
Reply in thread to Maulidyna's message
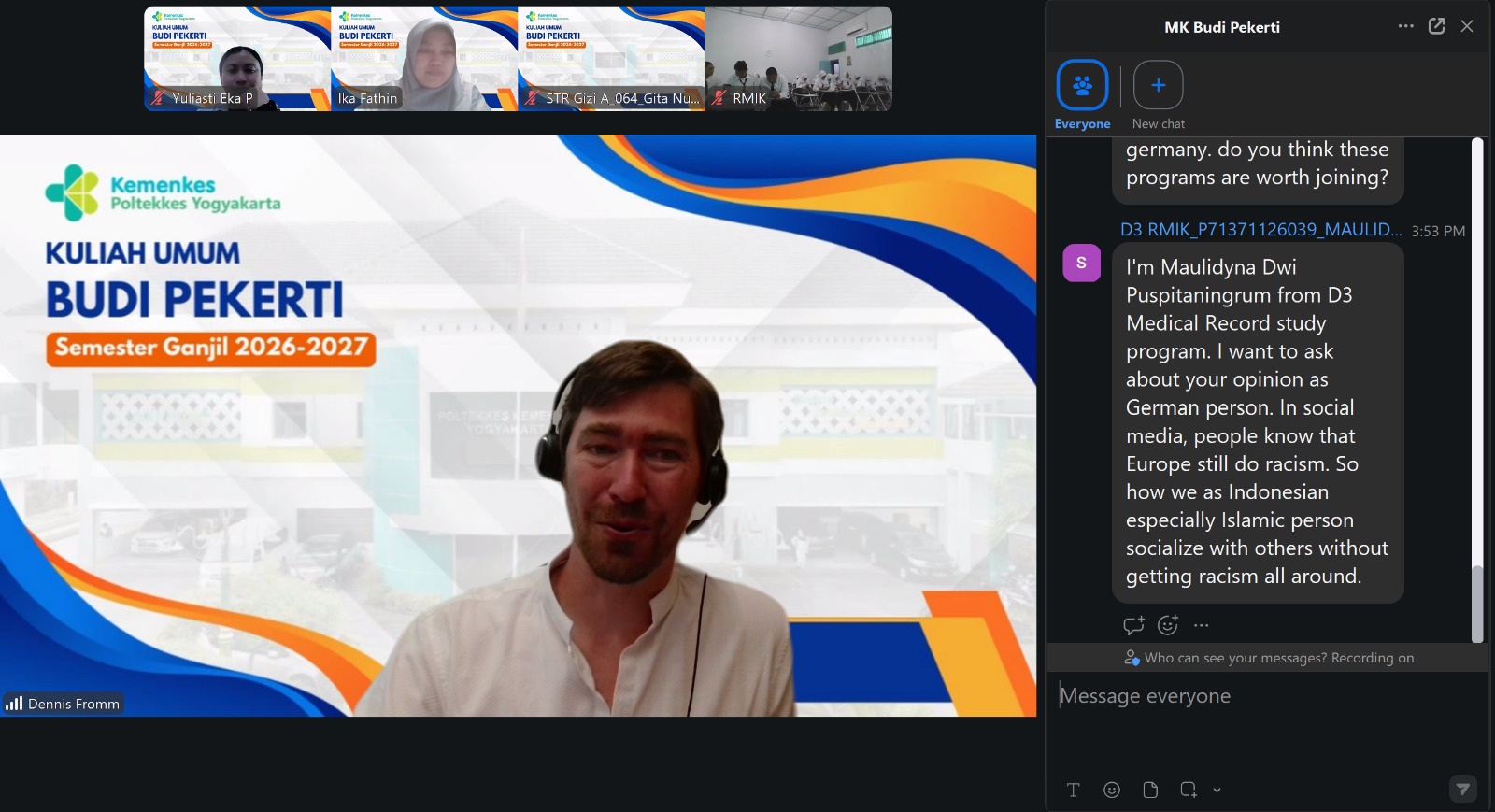pyautogui.click(x=1133, y=625)
